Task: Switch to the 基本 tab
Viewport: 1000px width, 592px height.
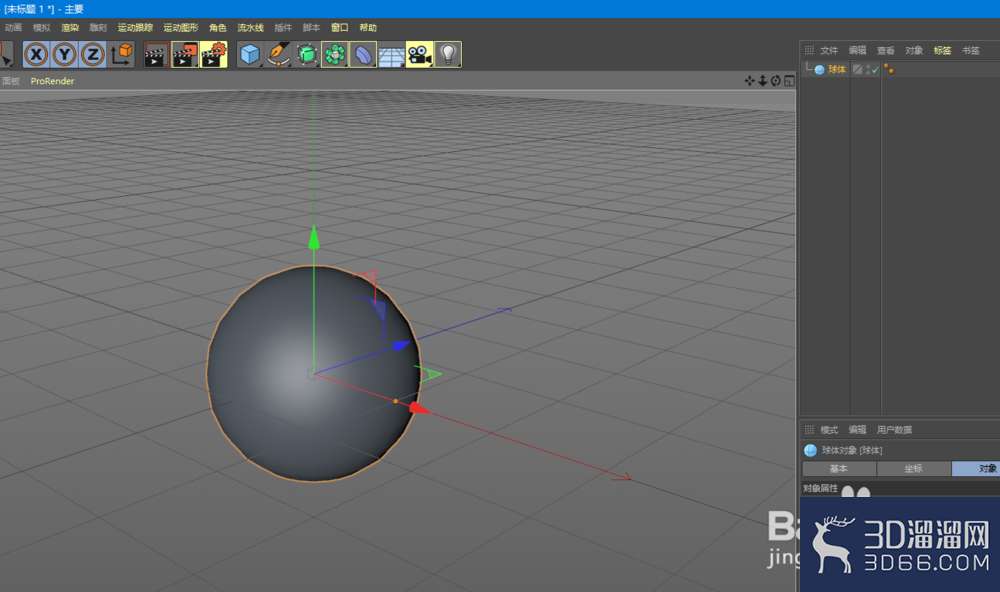Action: pyautogui.click(x=839, y=469)
